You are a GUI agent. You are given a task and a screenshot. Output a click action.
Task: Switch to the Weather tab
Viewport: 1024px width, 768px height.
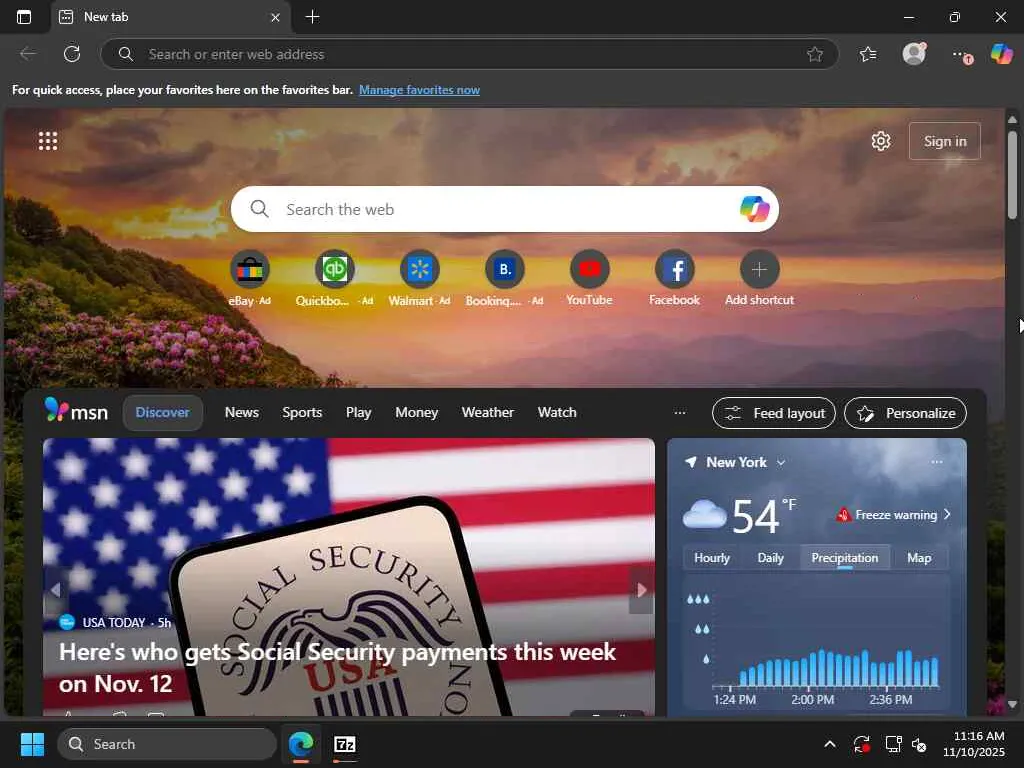pos(488,413)
